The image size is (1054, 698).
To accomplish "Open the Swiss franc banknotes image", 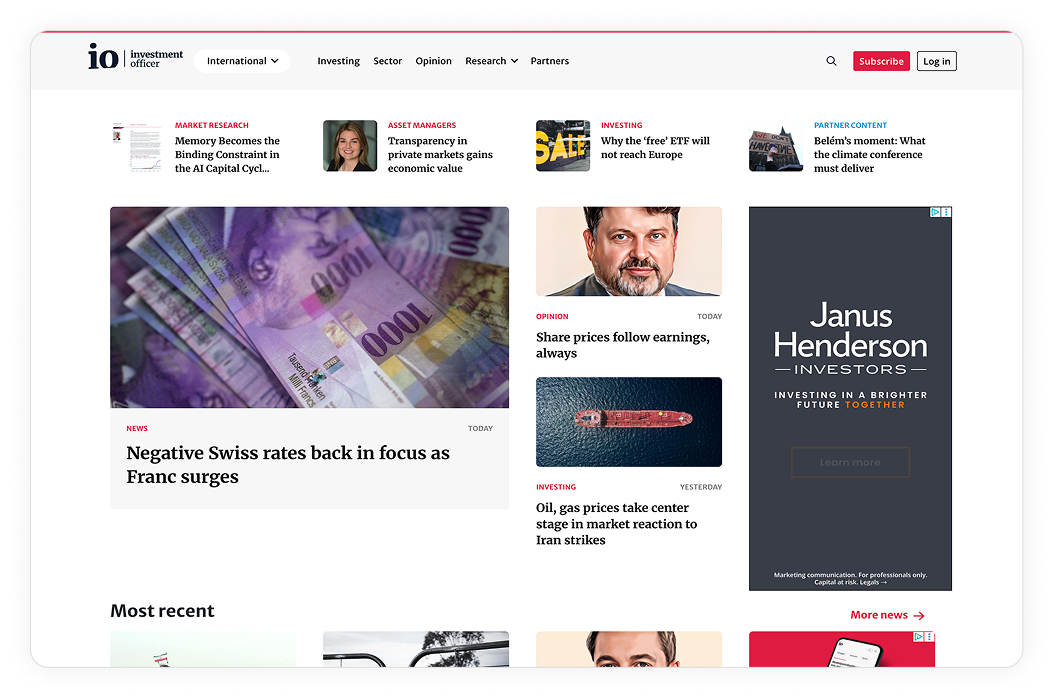I will [x=309, y=307].
